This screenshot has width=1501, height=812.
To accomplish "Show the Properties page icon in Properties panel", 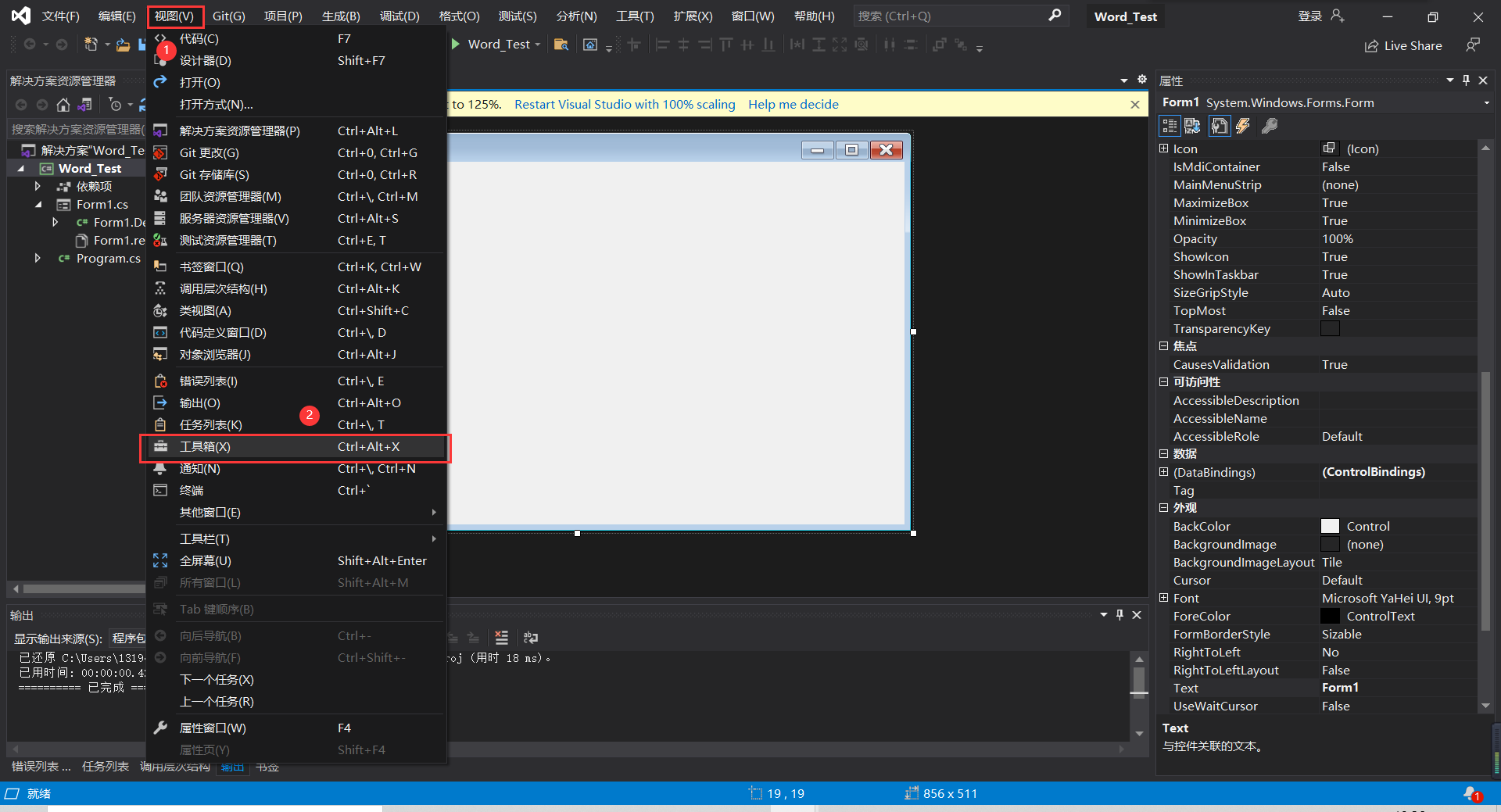I will click(x=1220, y=126).
